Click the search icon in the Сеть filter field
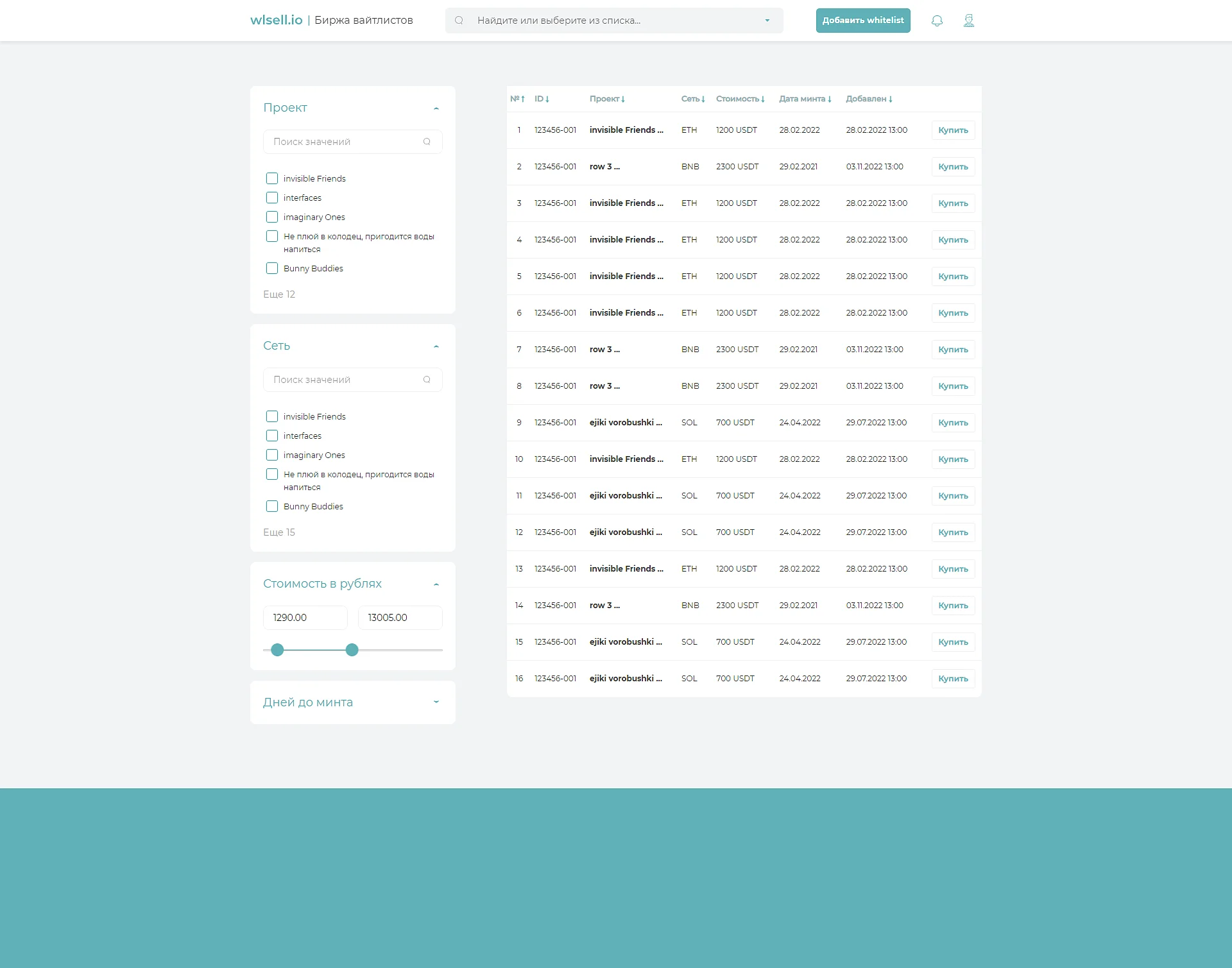 coord(427,380)
